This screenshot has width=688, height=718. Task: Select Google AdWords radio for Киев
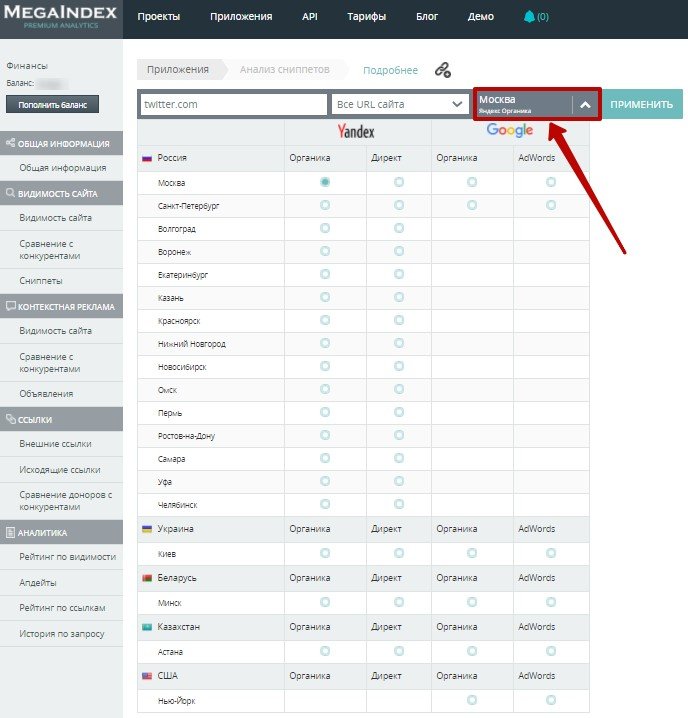point(551,552)
